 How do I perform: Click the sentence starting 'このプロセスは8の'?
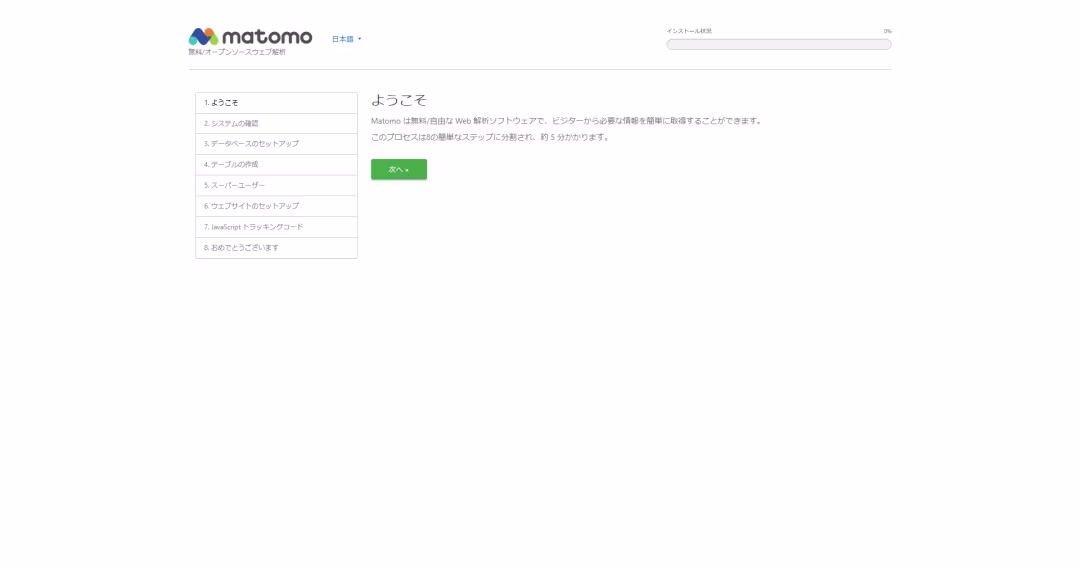[490, 137]
